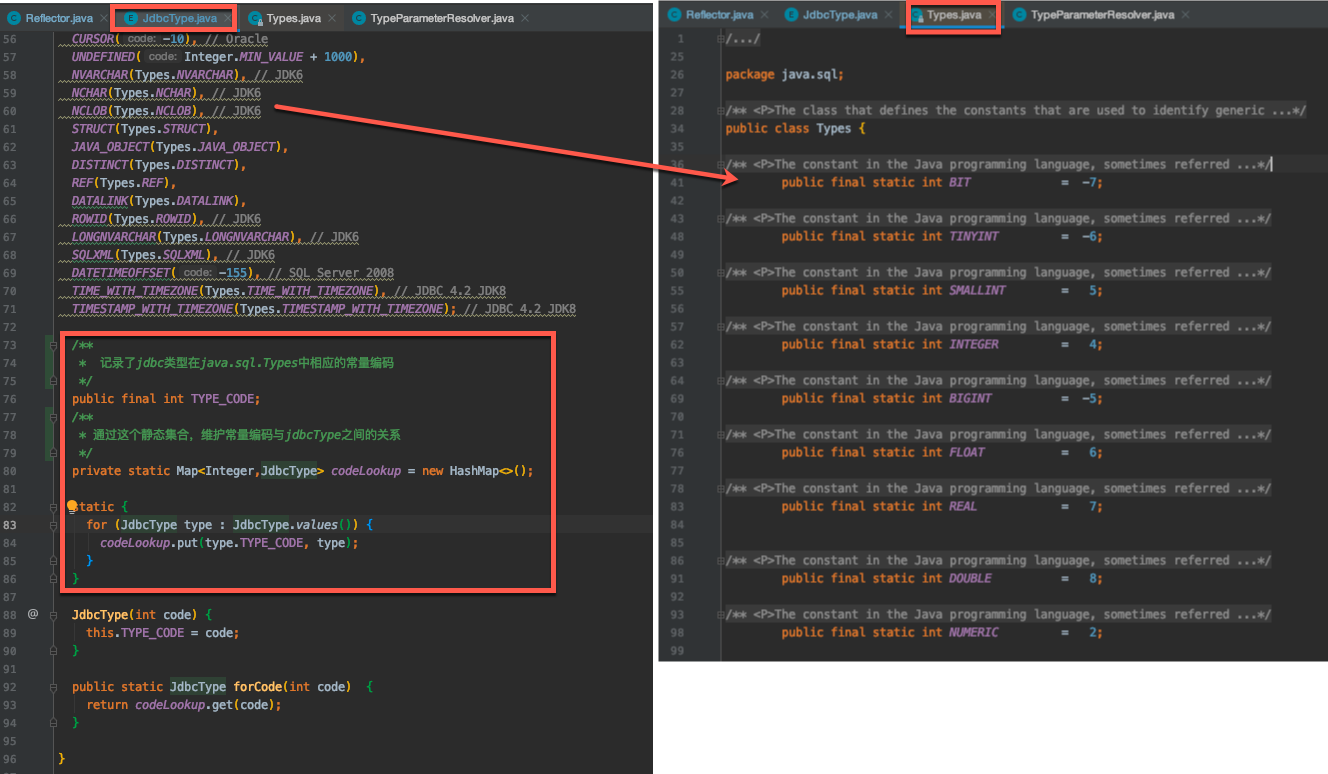Image resolution: width=1328 pixels, height=774 pixels.
Task: Expand folded Javadoc above REAL constant
Action: click(721, 488)
